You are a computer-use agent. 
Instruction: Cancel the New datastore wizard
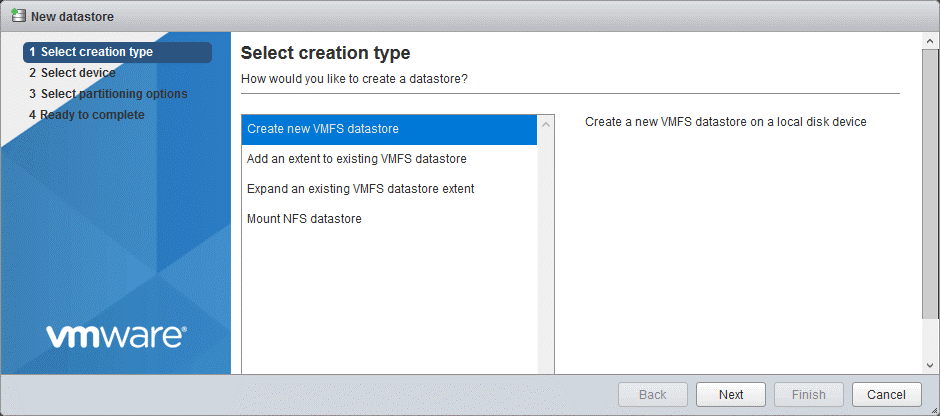(x=886, y=395)
